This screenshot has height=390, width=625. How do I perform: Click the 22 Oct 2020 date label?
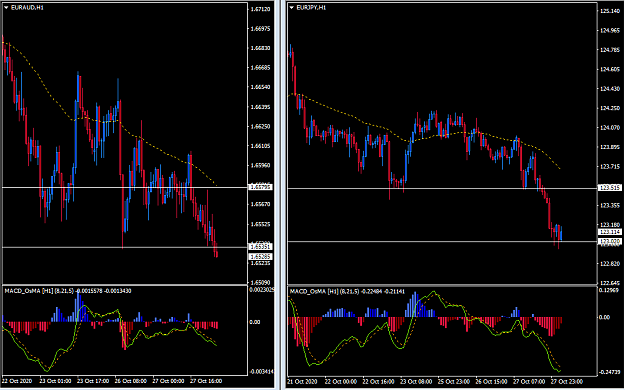click(x=18, y=381)
